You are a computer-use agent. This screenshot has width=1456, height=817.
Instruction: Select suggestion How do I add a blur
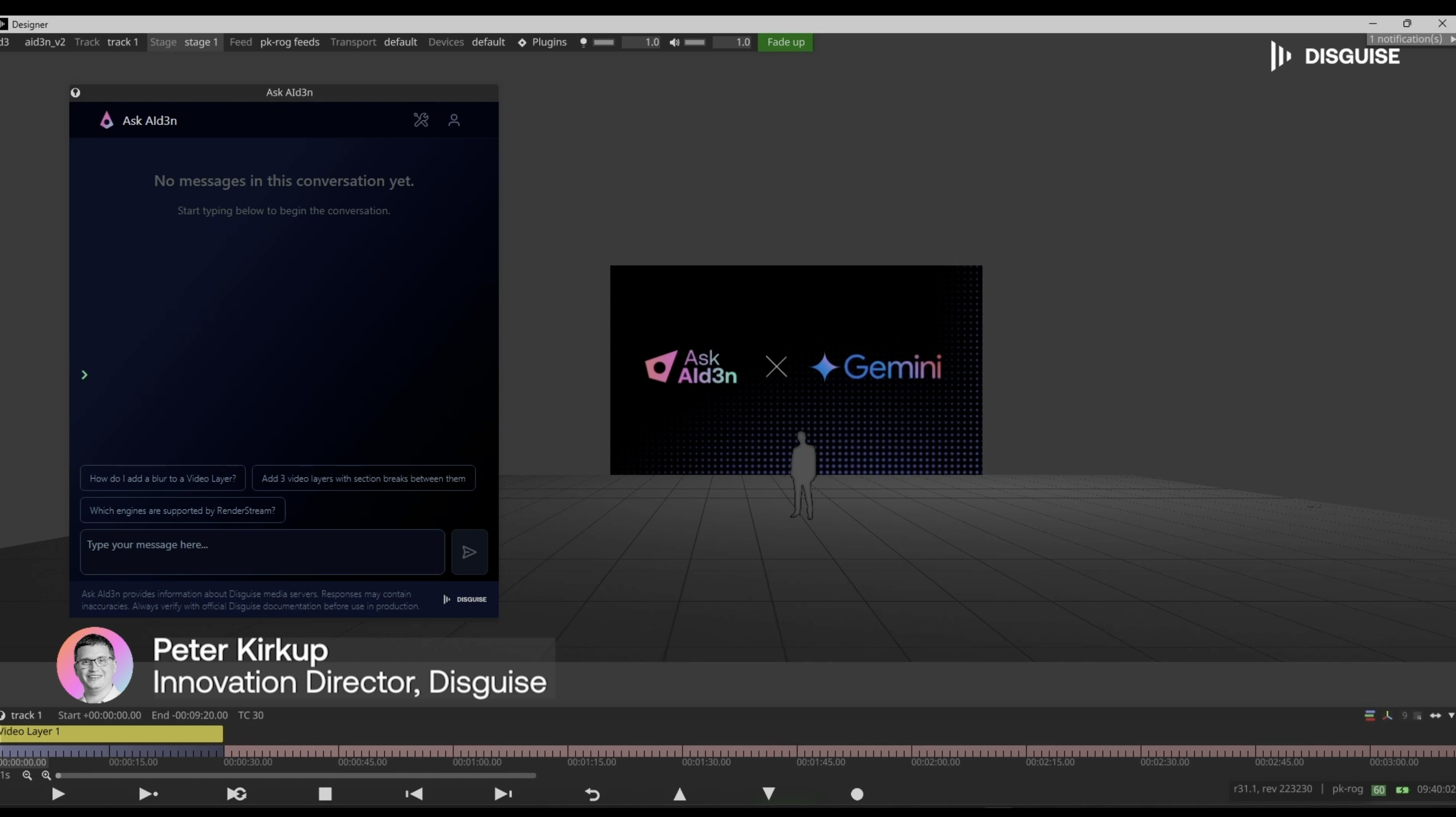click(x=163, y=478)
